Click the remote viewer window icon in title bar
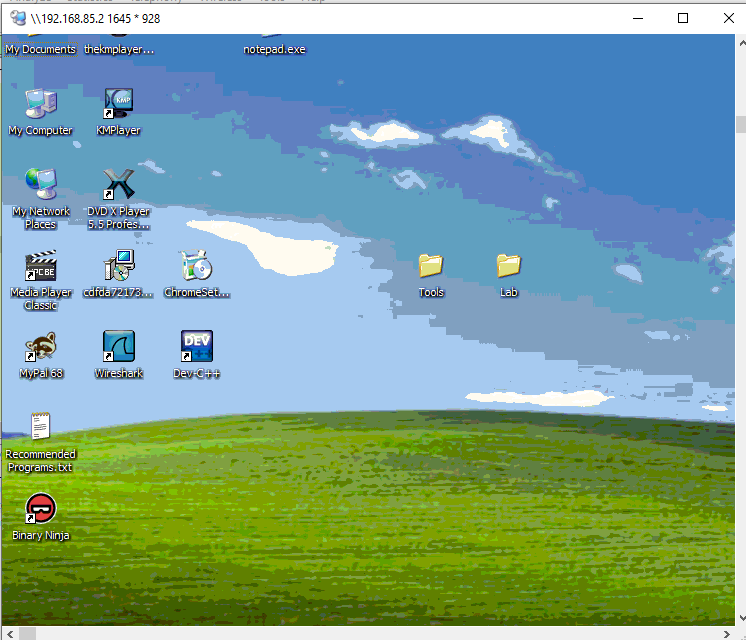 coord(17,18)
